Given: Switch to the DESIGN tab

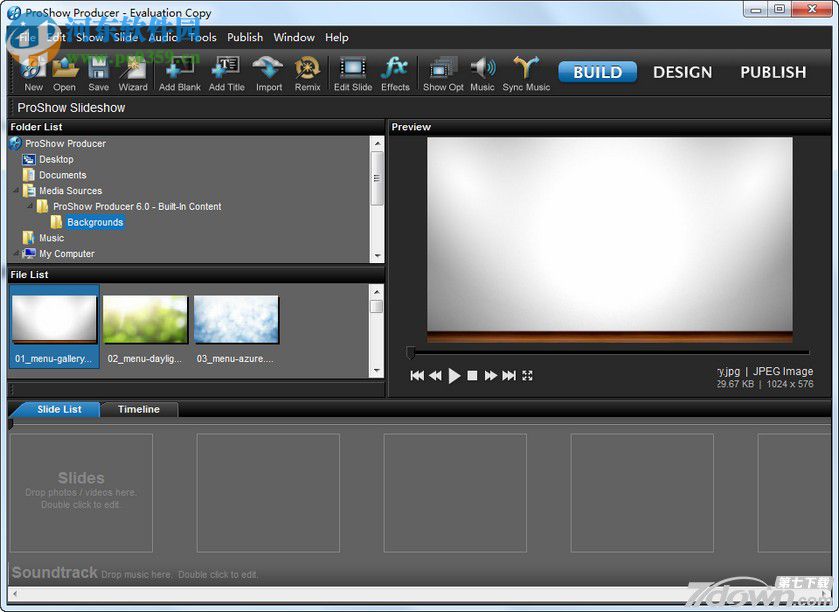Looking at the screenshot, I should [682, 71].
